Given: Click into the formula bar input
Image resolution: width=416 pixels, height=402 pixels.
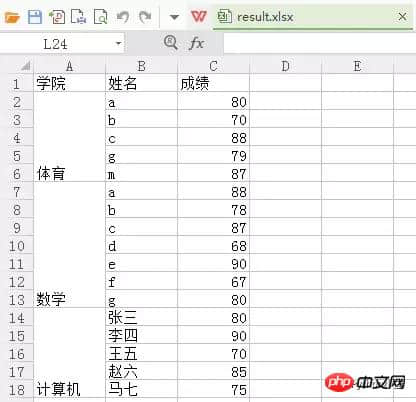Looking at the screenshot, I should click(319, 43).
